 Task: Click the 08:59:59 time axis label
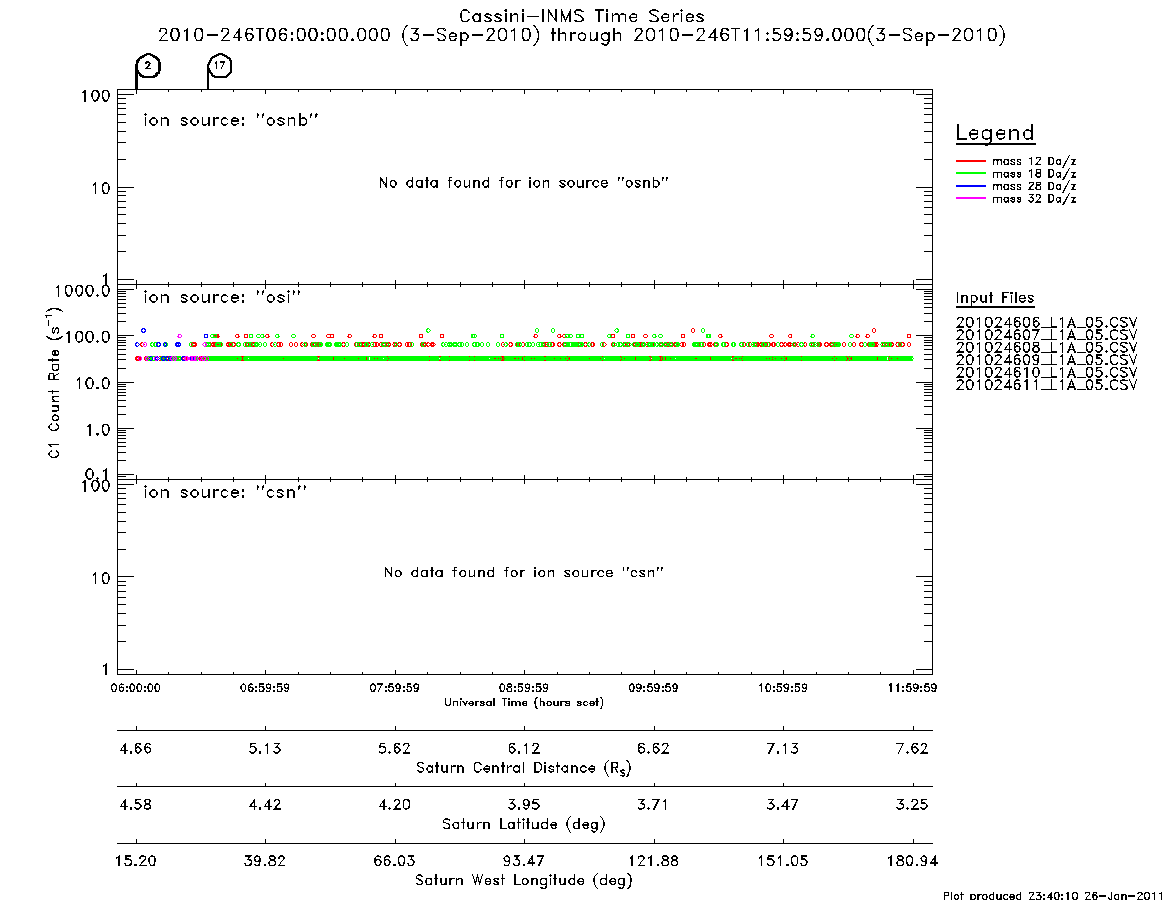point(524,688)
